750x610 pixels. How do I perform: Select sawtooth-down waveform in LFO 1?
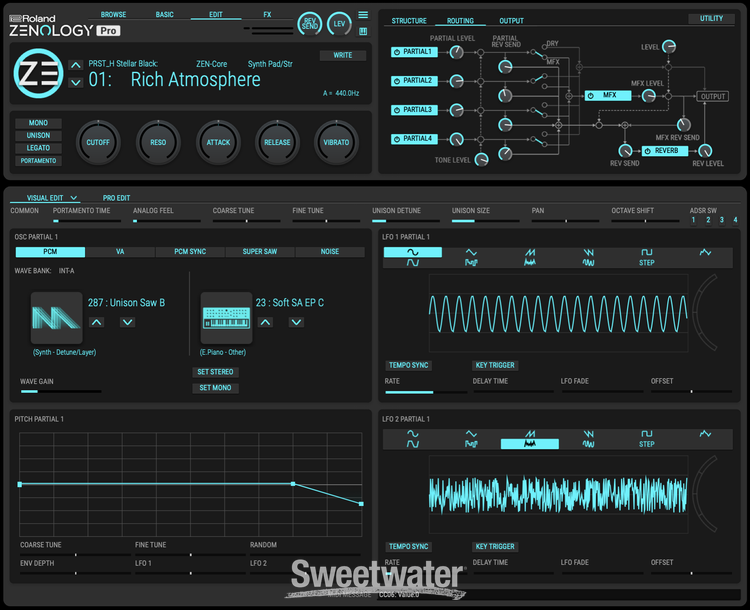pos(589,252)
